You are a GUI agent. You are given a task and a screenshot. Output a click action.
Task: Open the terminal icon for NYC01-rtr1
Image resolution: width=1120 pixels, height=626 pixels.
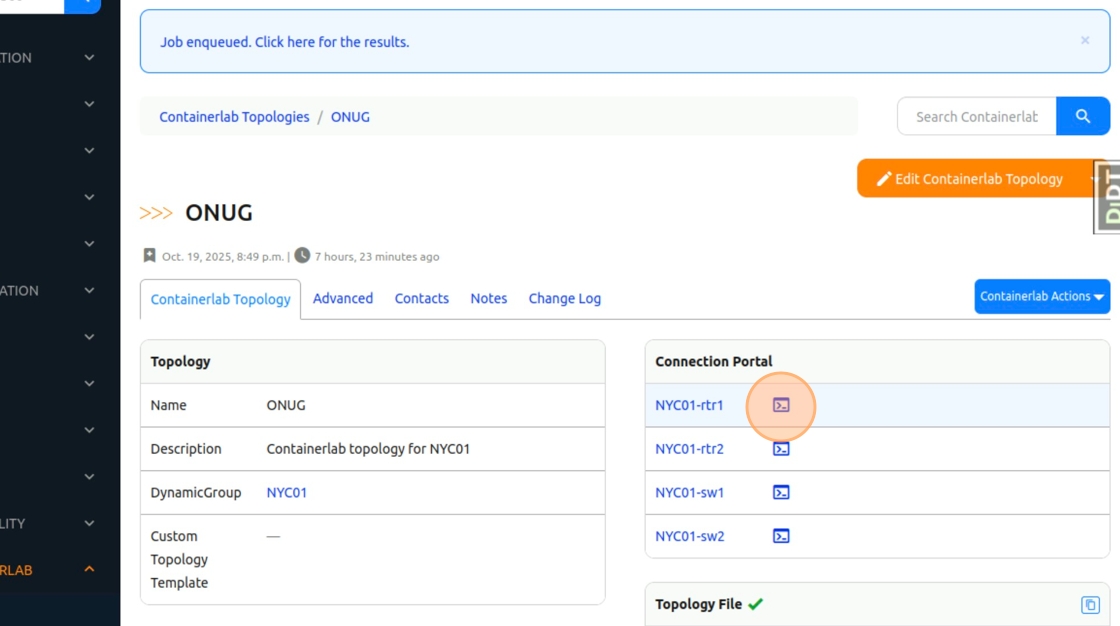(x=781, y=405)
